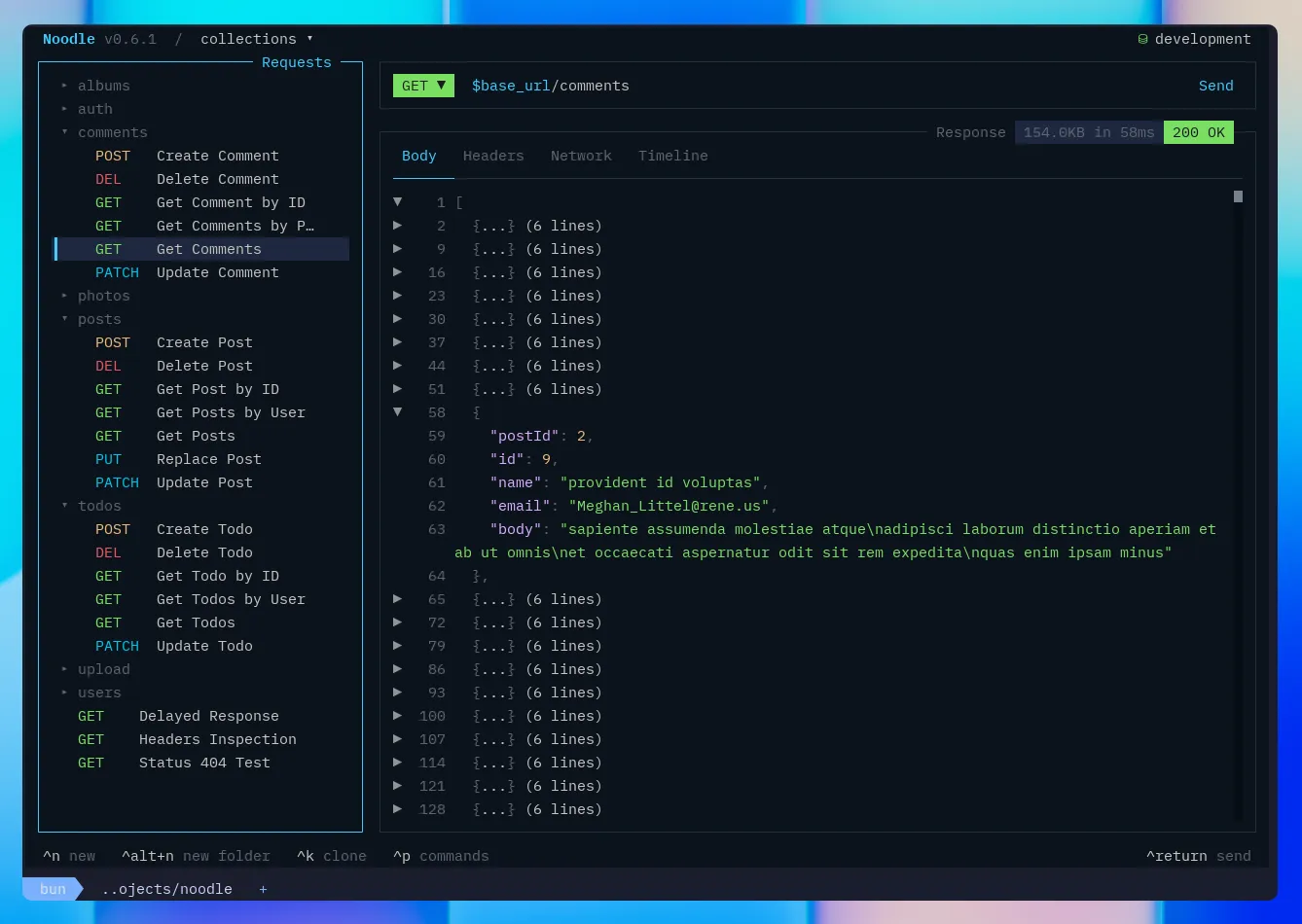The height and width of the screenshot is (924, 1302).
Task: Click the ^alt+n new folder shortcut
Action: (x=196, y=856)
